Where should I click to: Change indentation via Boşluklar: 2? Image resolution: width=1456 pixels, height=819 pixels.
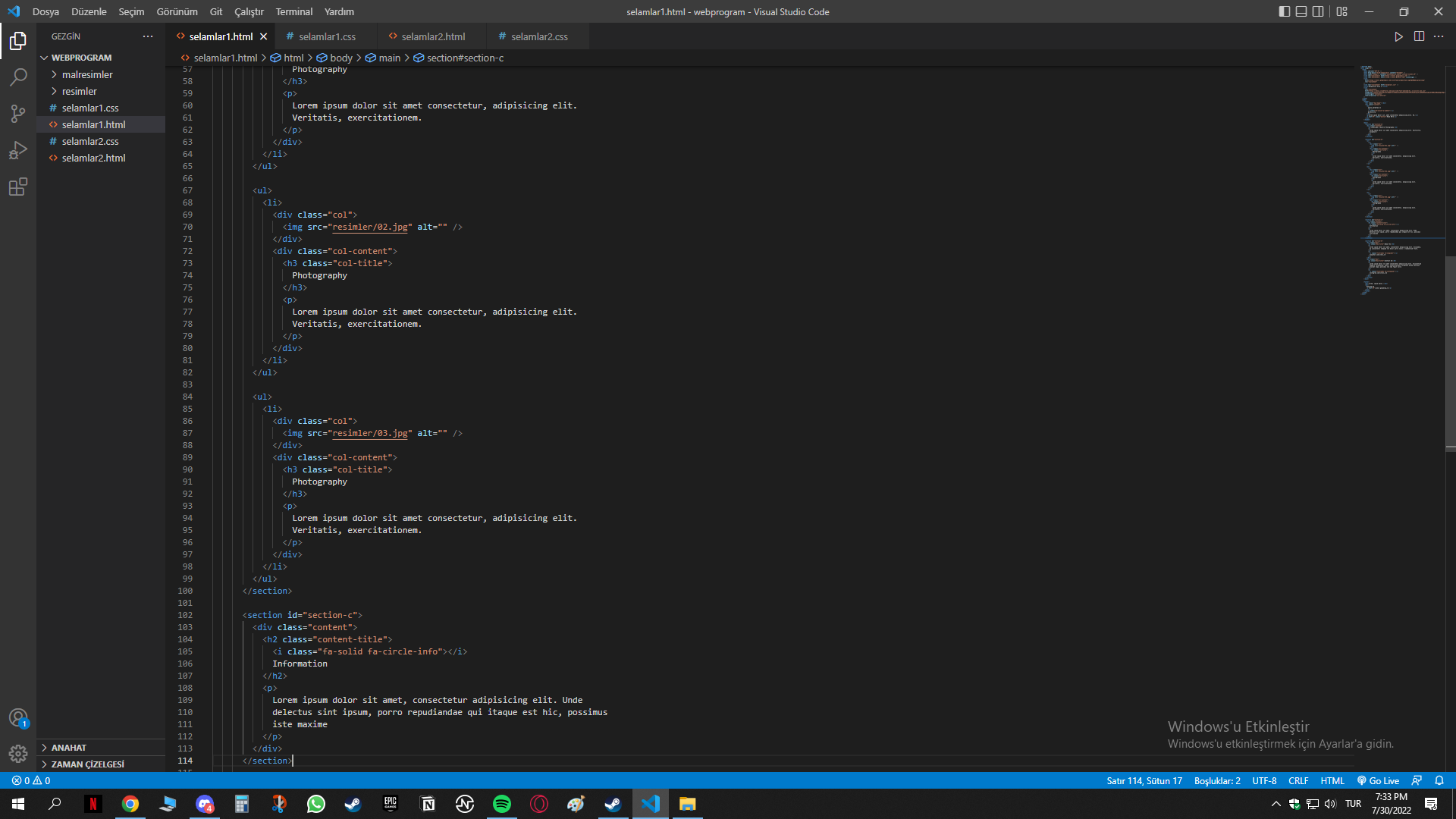[x=1217, y=780]
